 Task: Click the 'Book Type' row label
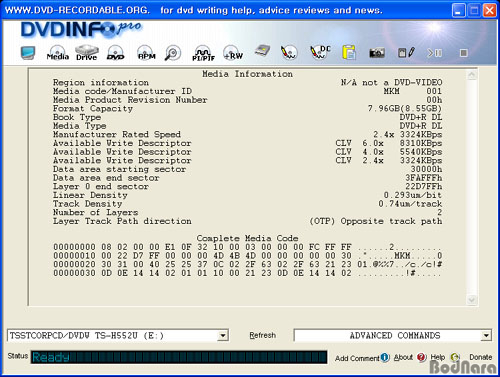click(x=77, y=117)
